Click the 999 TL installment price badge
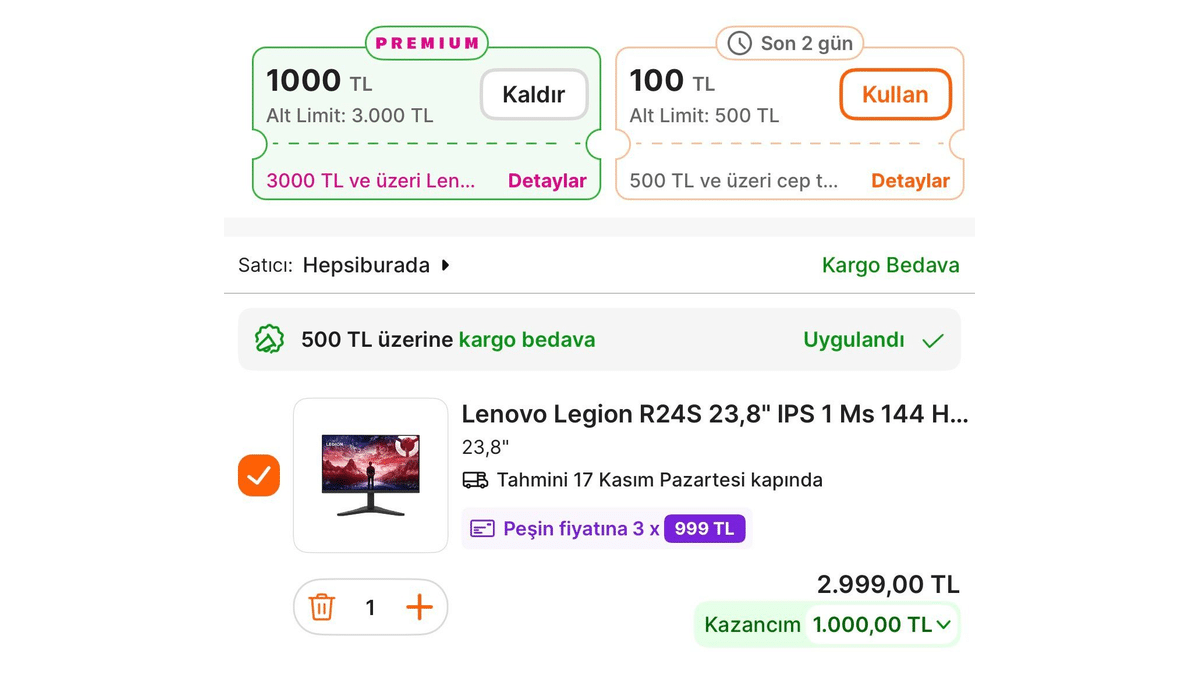The width and height of the screenshot is (1200, 675). (x=704, y=528)
